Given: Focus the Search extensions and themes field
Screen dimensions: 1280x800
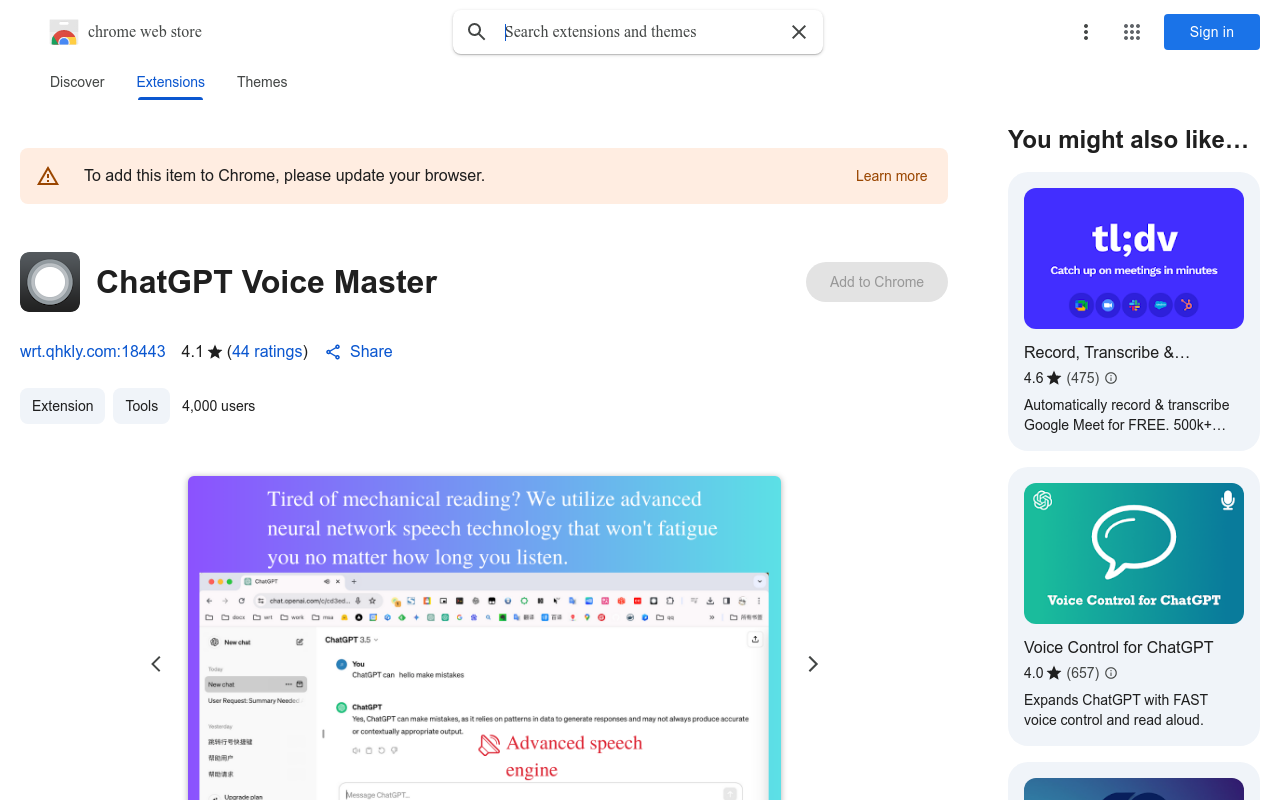Looking at the screenshot, I should pos(638,32).
